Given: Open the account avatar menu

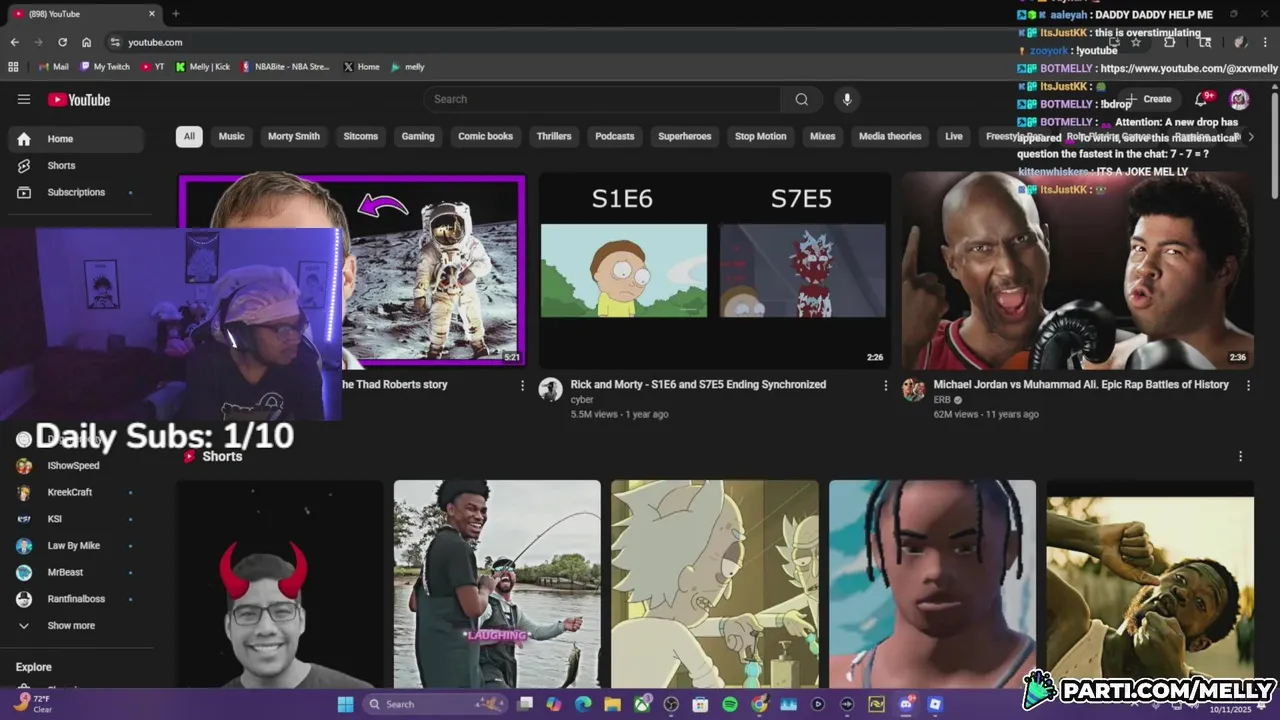Looking at the screenshot, I should coord(1239,99).
